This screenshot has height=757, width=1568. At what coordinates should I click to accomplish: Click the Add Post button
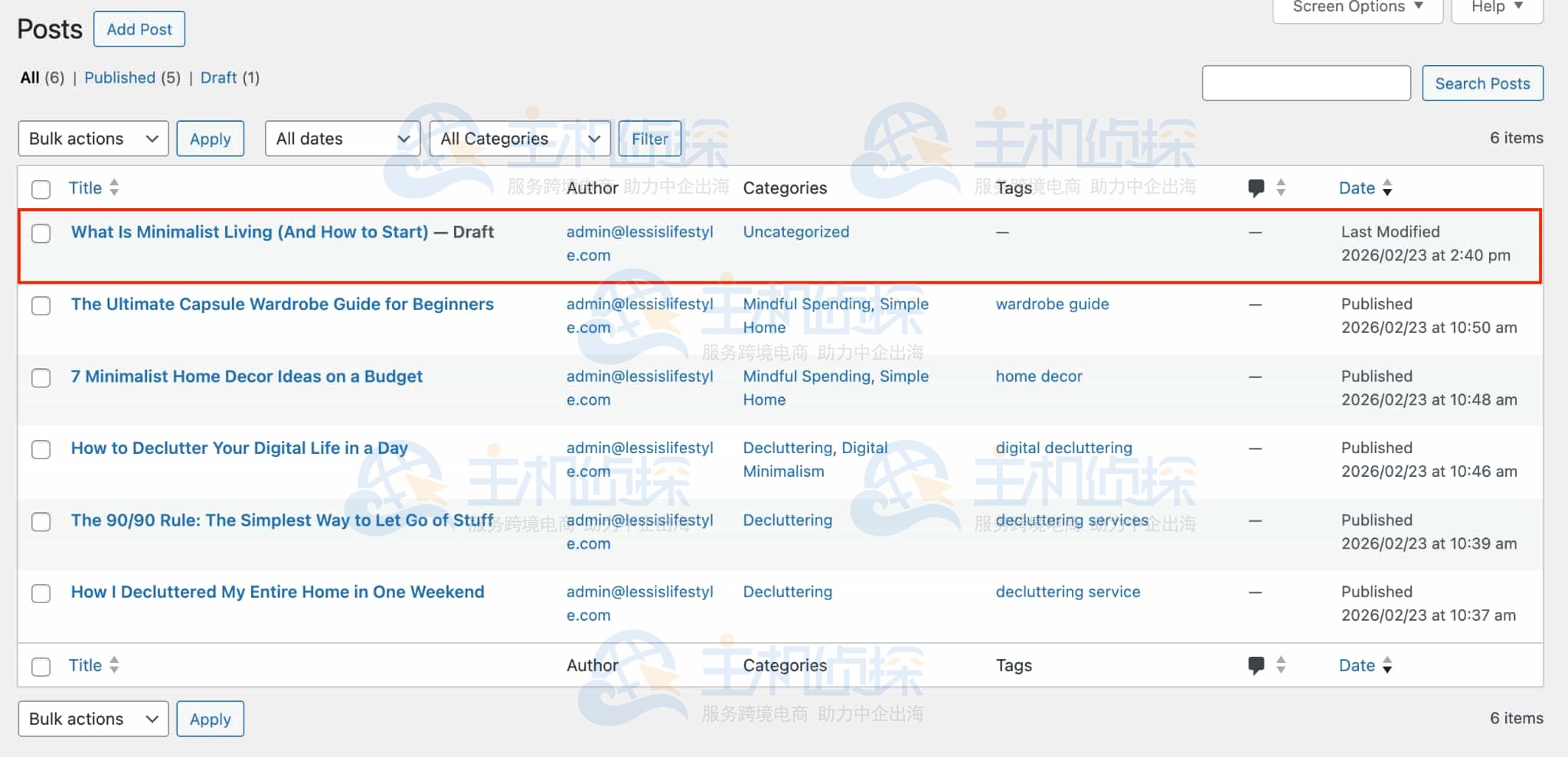coord(139,29)
